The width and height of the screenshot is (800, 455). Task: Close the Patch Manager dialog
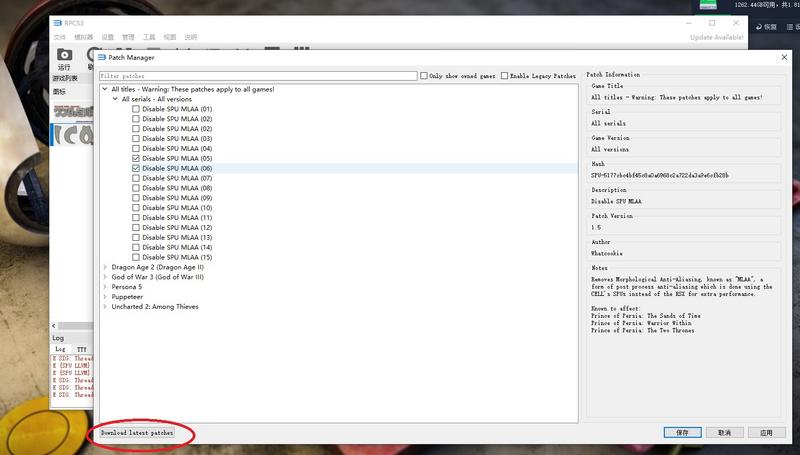pos(784,57)
